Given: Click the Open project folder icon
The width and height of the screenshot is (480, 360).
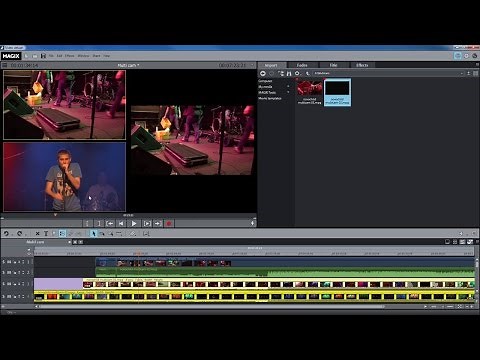Looking at the screenshot, I should click(x=35, y=56).
